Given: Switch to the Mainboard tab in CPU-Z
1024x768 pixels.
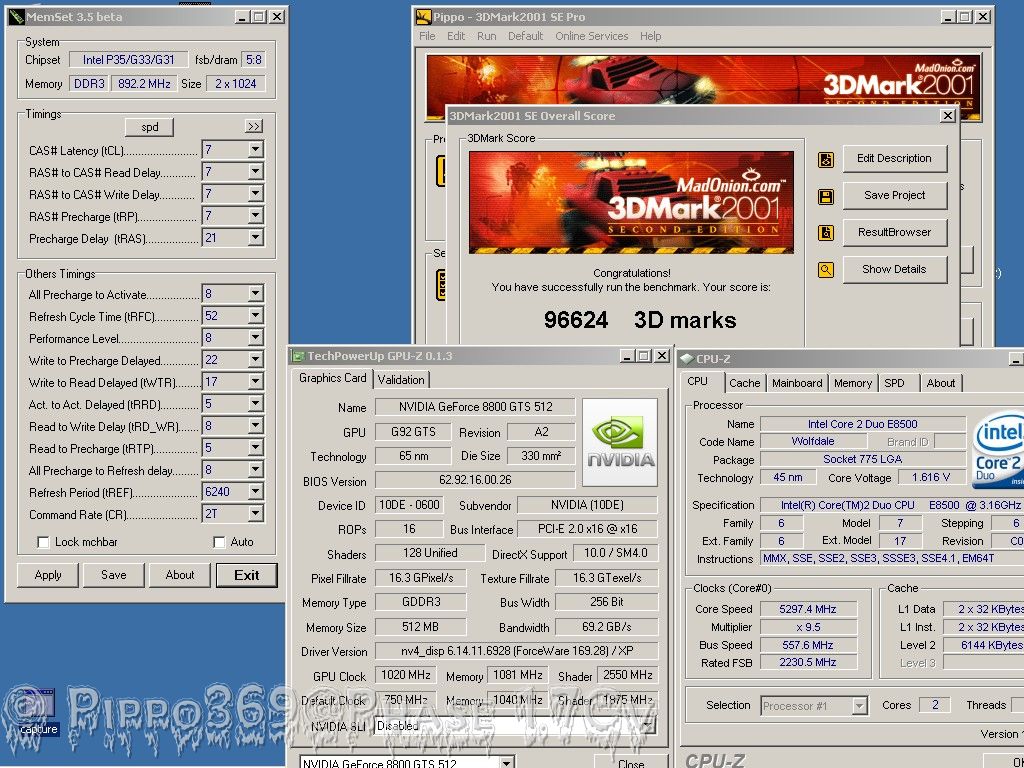Looking at the screenshot, I should (797, 383).
